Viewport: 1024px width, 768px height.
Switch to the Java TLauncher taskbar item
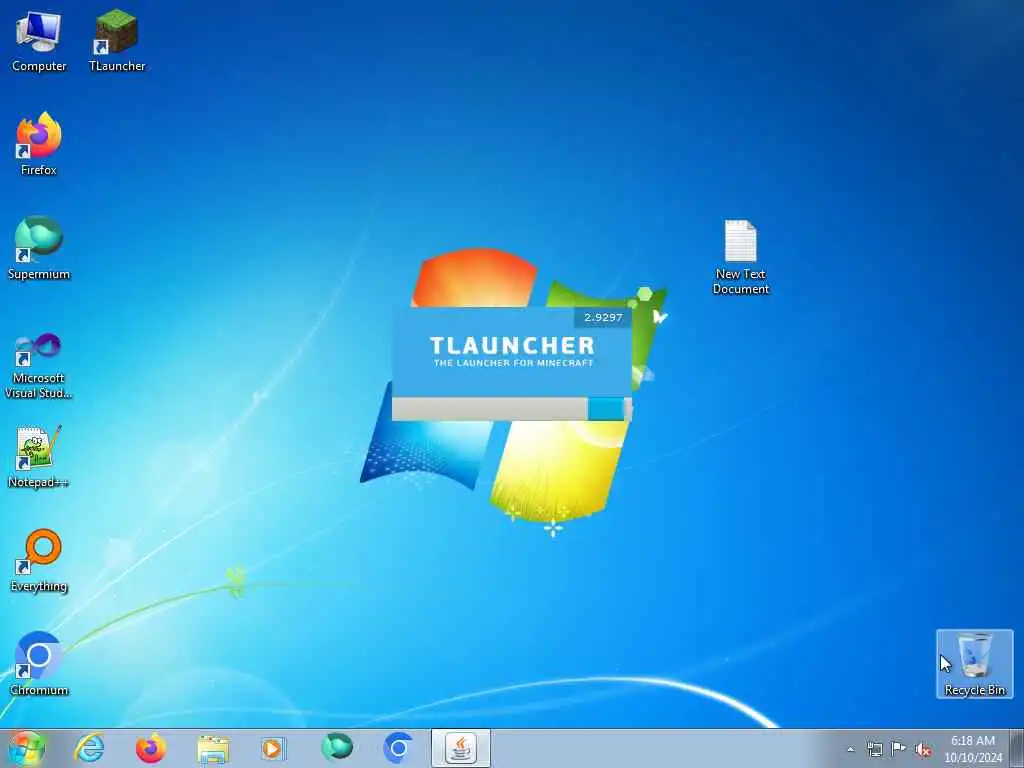click(460, 748)
